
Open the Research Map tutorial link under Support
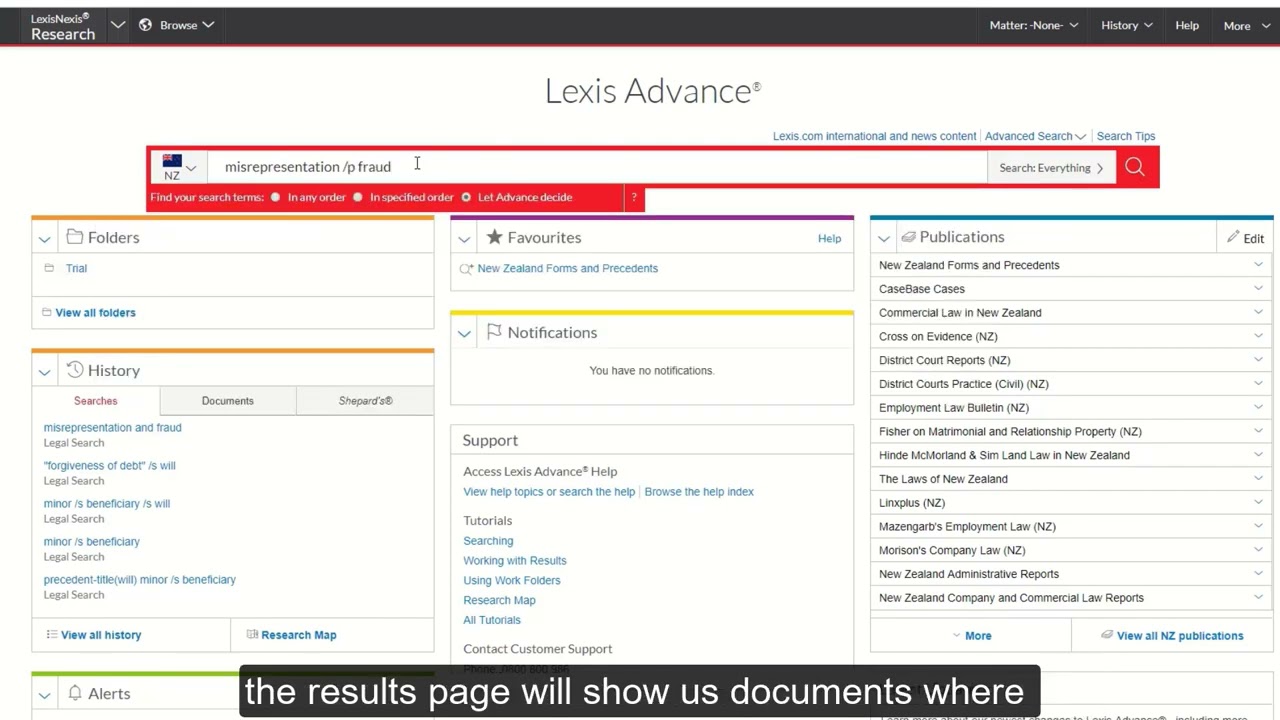coord(499,600)
